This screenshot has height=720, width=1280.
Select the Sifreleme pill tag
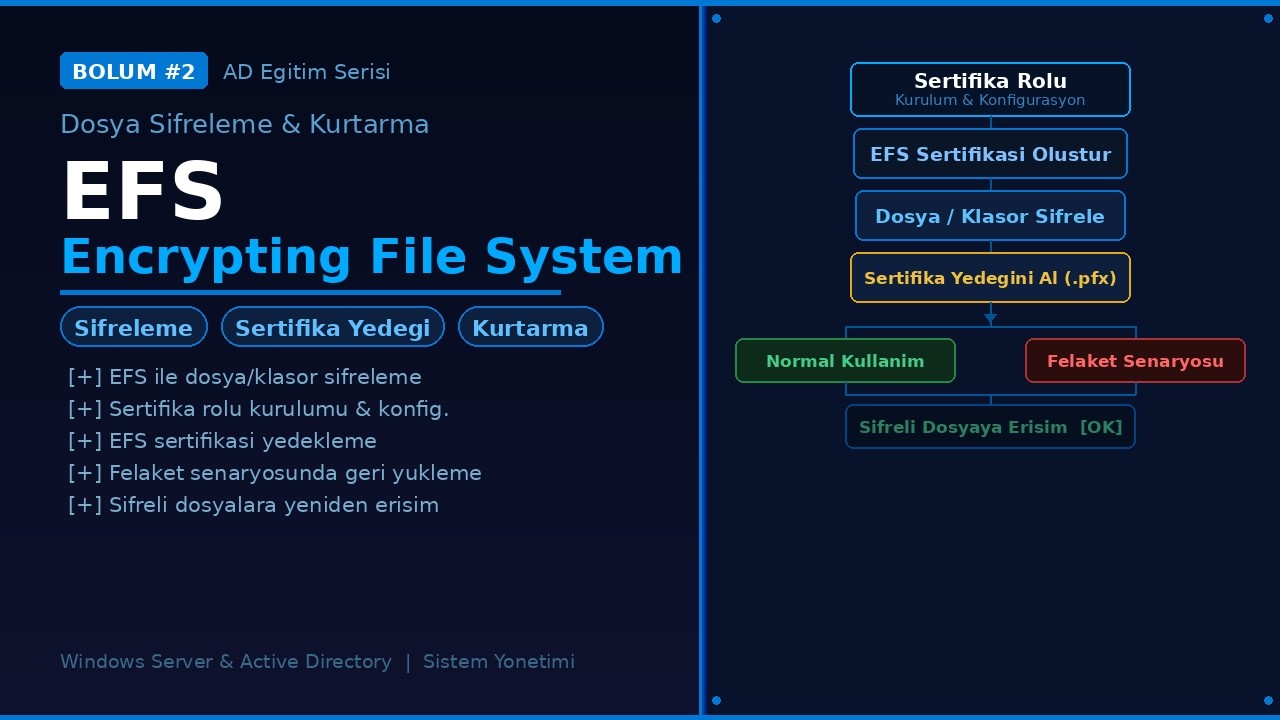134,327
